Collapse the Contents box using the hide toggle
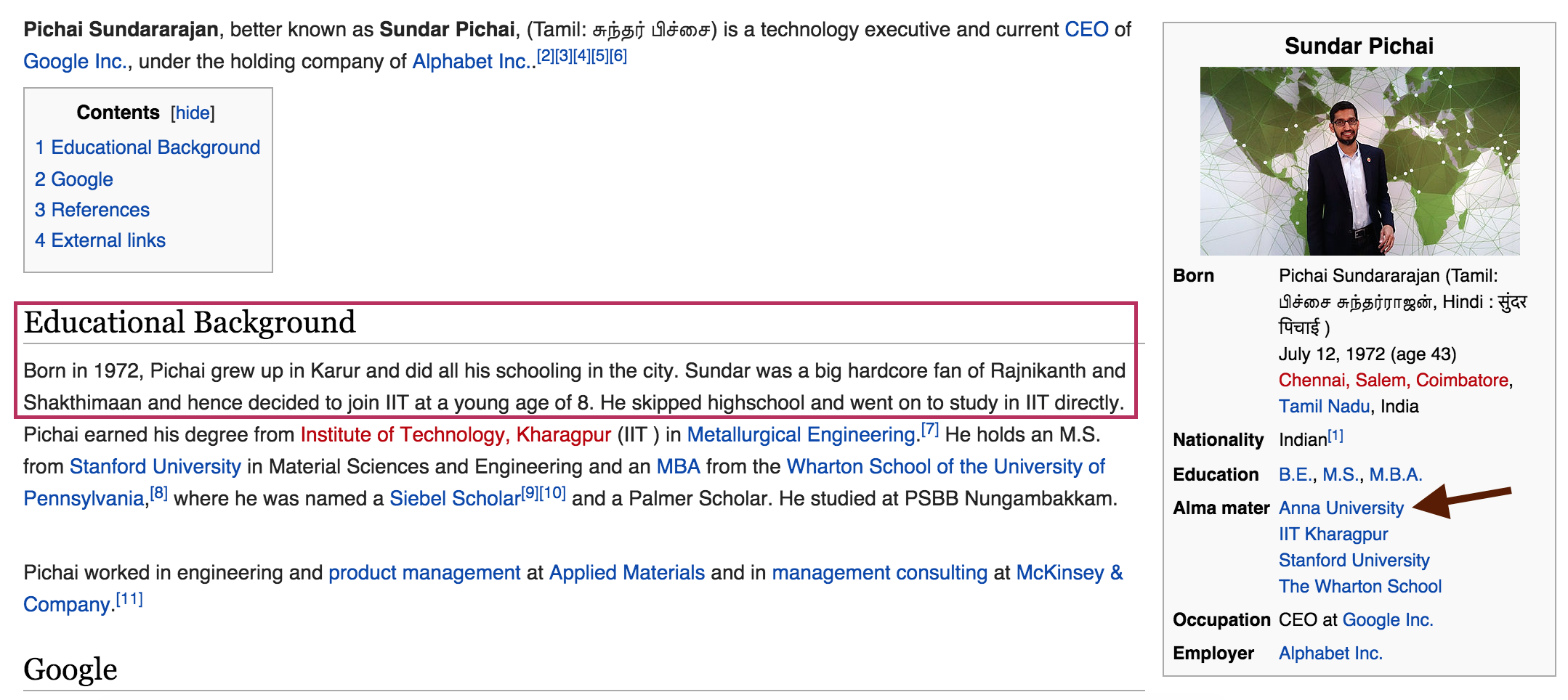This screenshot has width=1568, height=700. (x=193, y=113)
